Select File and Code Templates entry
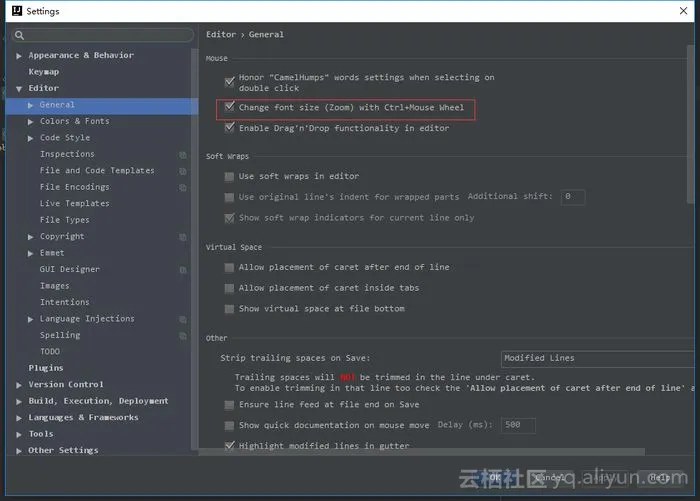This screenshot has height=501, width=700. pyautogui.click(x=97, y=171)
